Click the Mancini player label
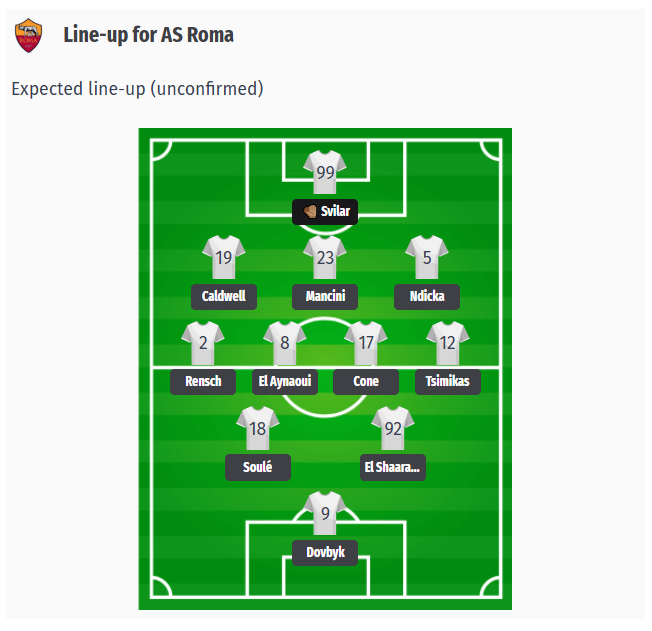 325,297
